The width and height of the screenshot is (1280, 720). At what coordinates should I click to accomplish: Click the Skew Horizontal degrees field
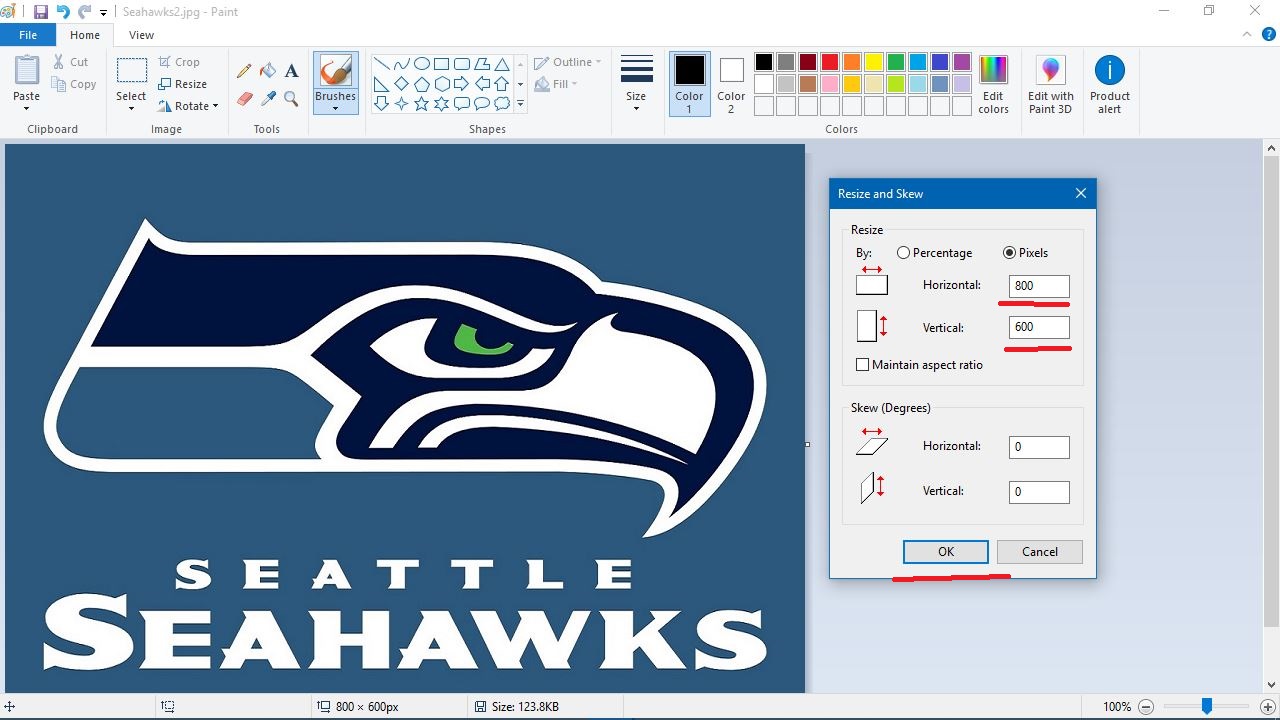1039,447
